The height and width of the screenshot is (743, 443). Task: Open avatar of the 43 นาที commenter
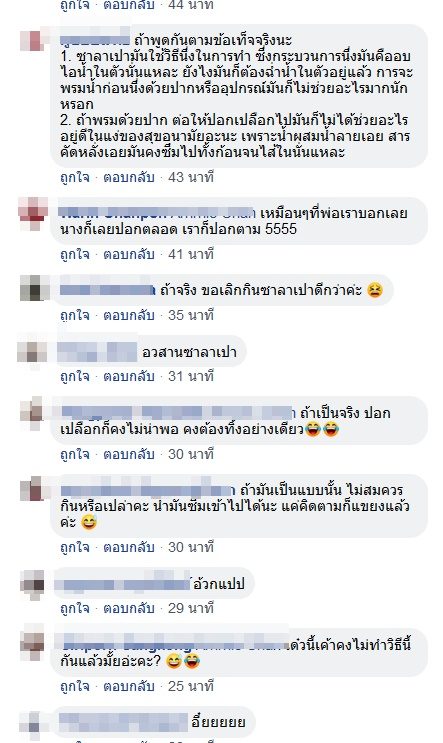(x=33, y=40)
